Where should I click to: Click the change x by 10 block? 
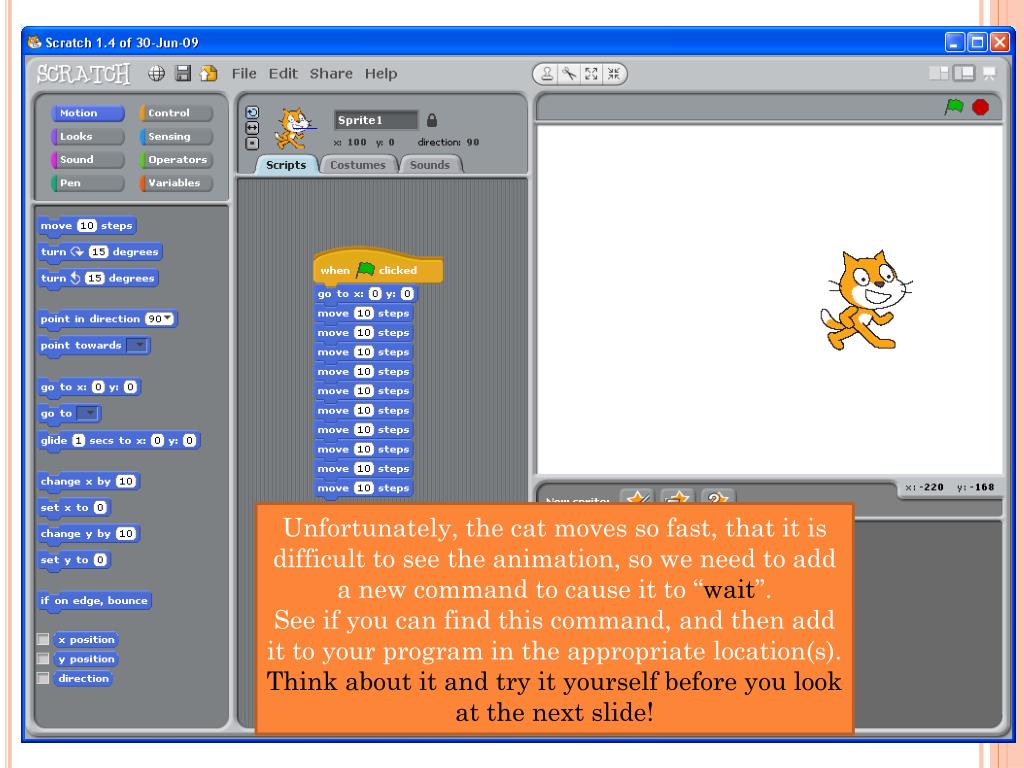pos(88,481)
